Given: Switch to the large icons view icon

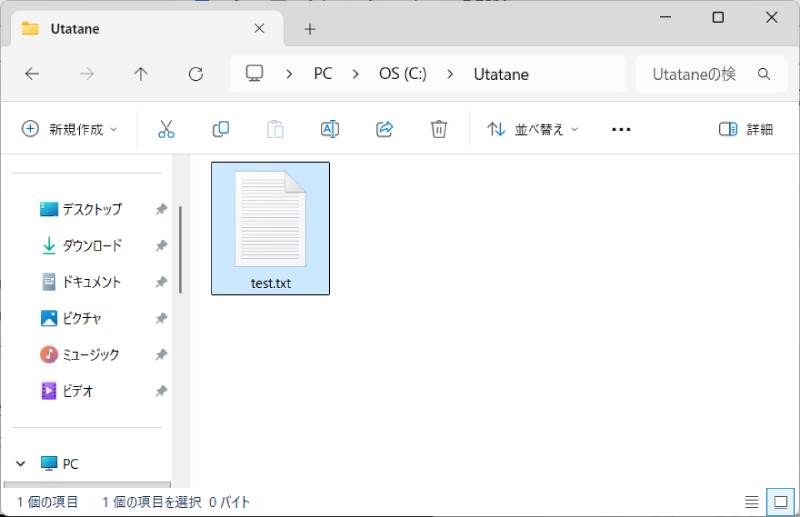Looking at the screenshot, I should (781, 502).
